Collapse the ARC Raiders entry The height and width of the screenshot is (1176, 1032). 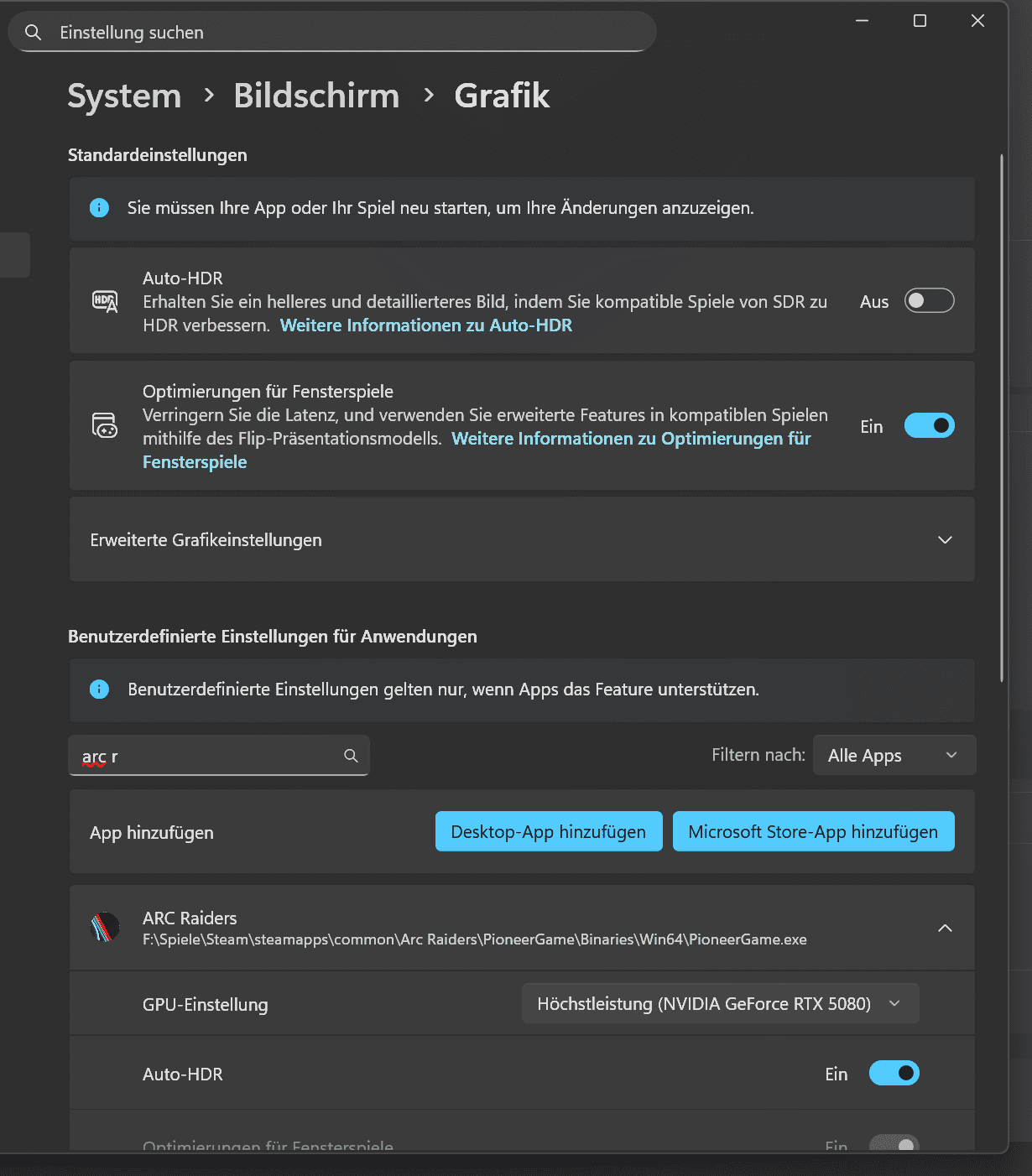coord(945,928)
